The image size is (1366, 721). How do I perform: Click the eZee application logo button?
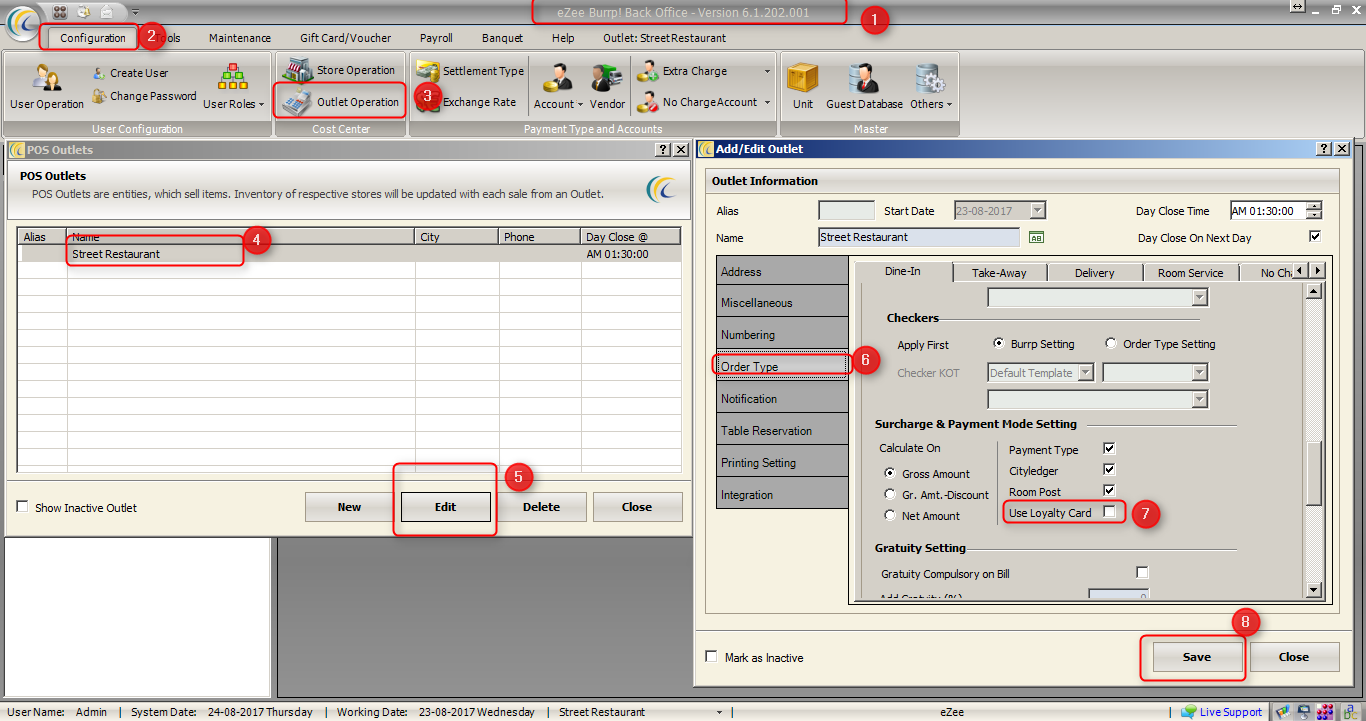tap(21, 22)
